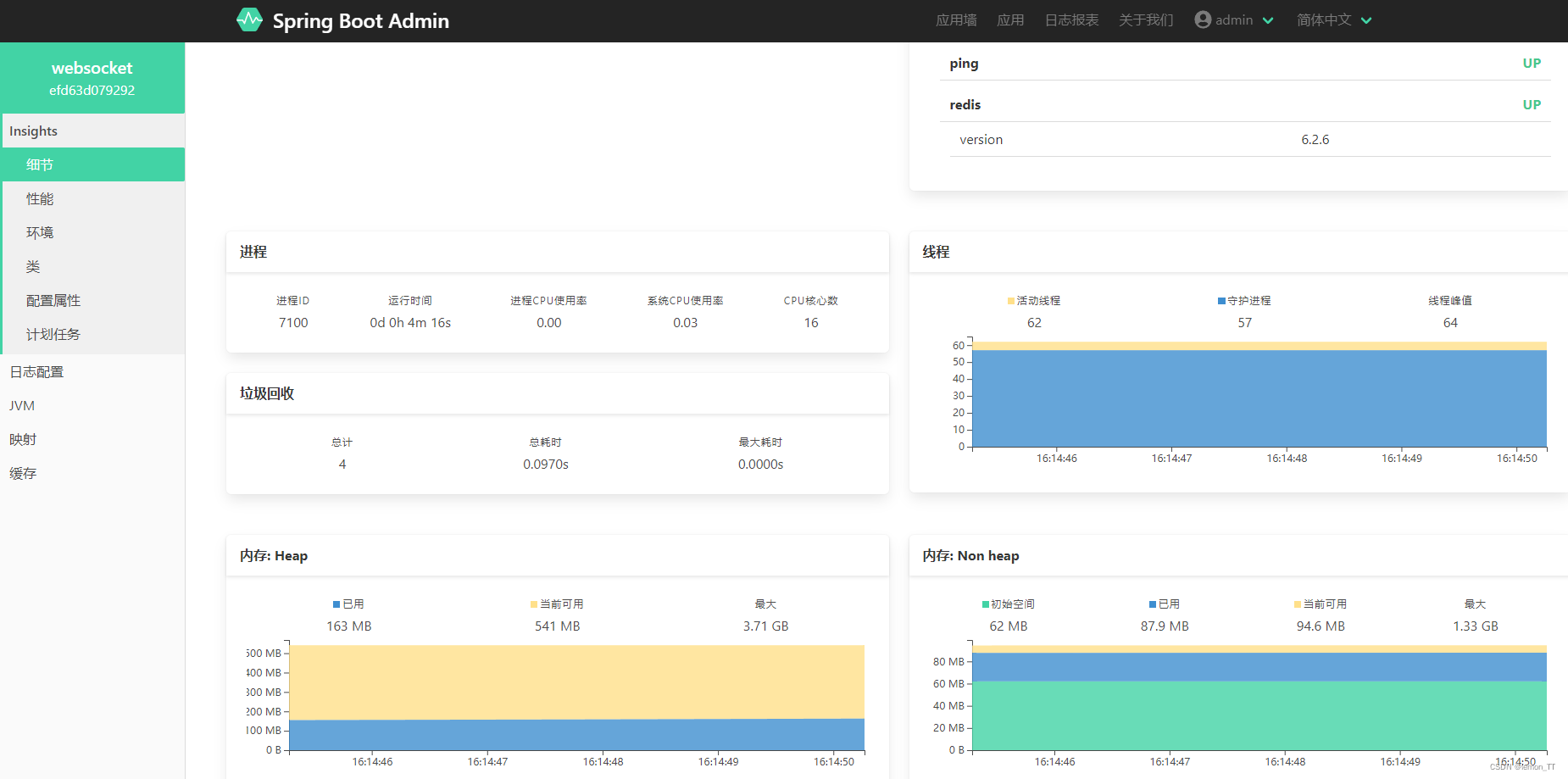Click the 进程 card header
This screenshot has height=779, width=1568.
(558, 252)
